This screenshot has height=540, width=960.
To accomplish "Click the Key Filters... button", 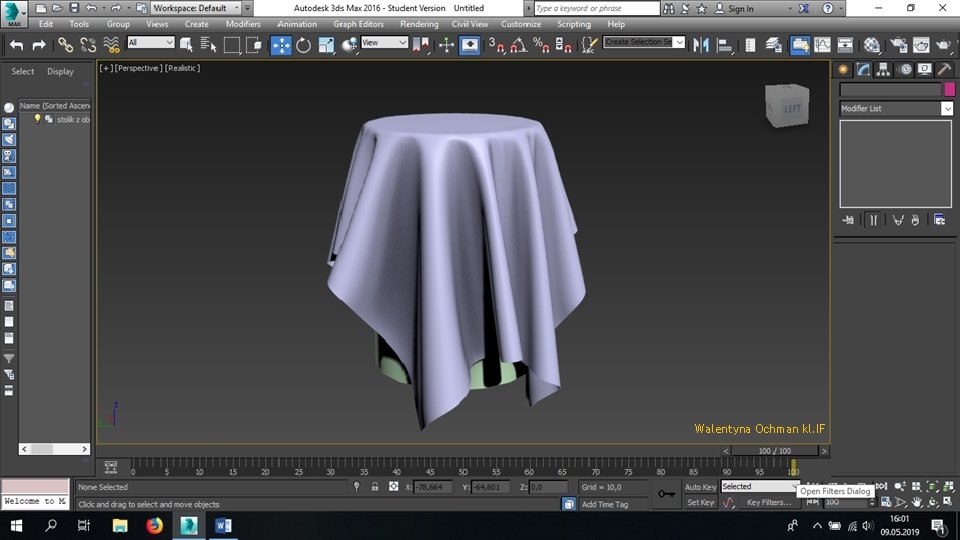I will click(768, 503).
